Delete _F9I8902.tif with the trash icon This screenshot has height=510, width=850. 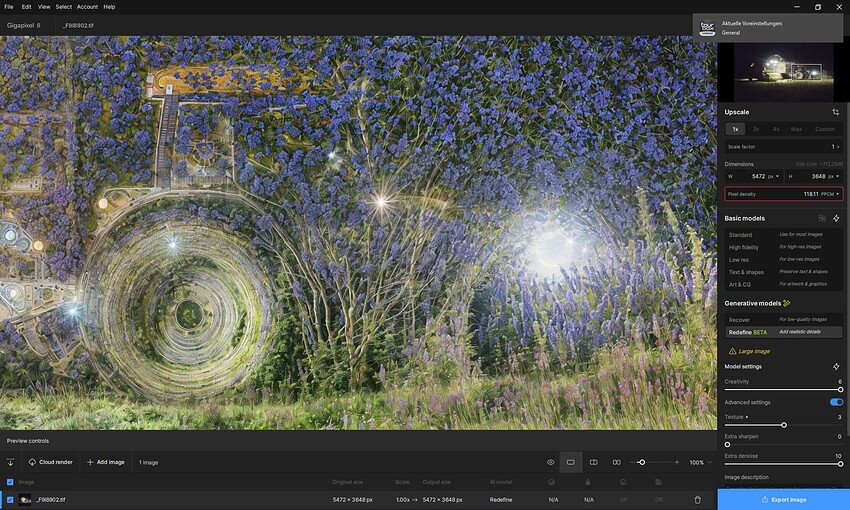(x=698, y=500)
